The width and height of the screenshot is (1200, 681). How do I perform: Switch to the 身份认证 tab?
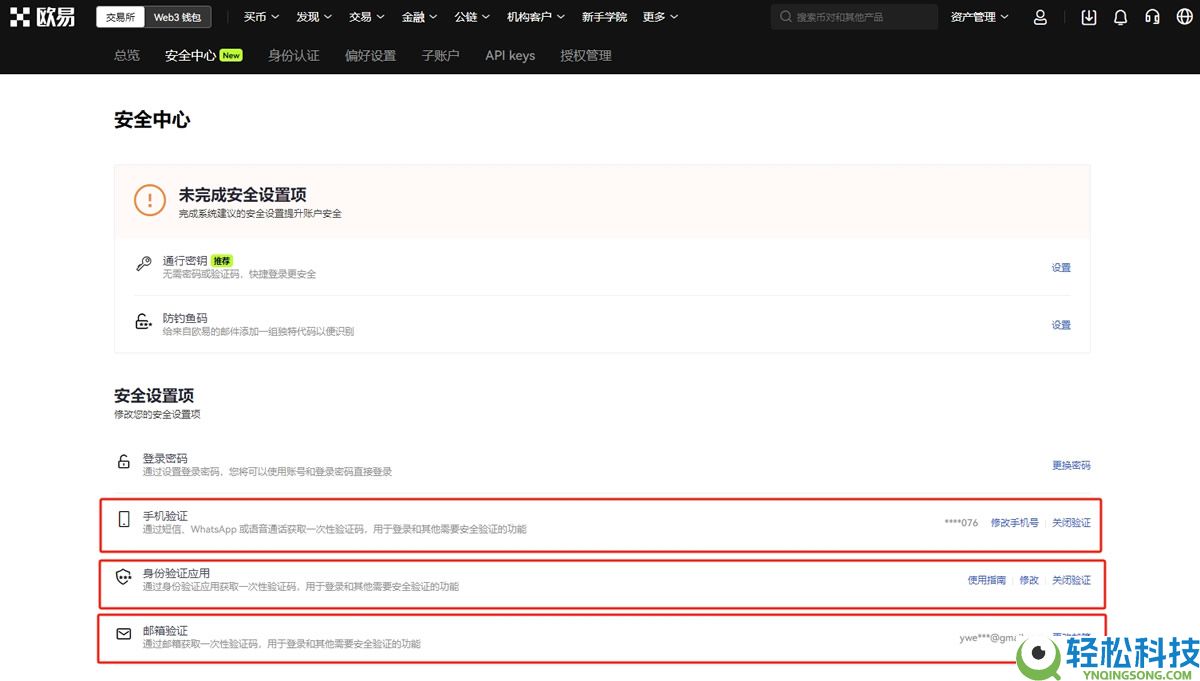pyautogui.click(x=294, y=55)
